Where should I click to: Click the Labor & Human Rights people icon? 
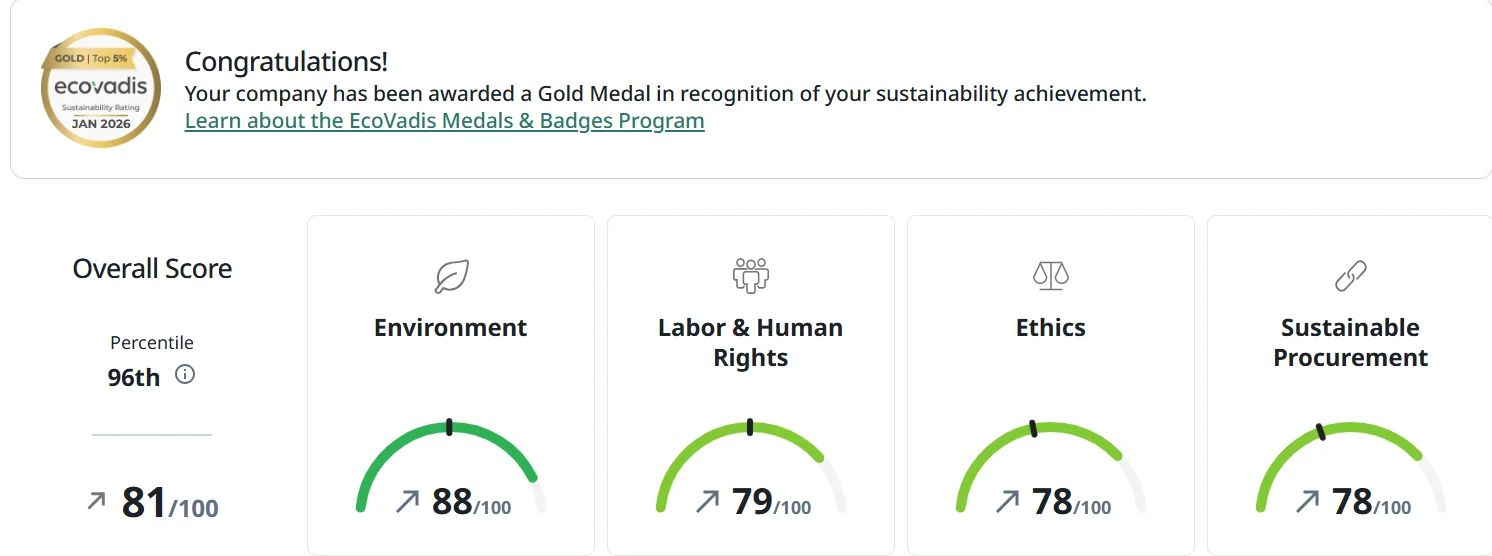point(750,275)
